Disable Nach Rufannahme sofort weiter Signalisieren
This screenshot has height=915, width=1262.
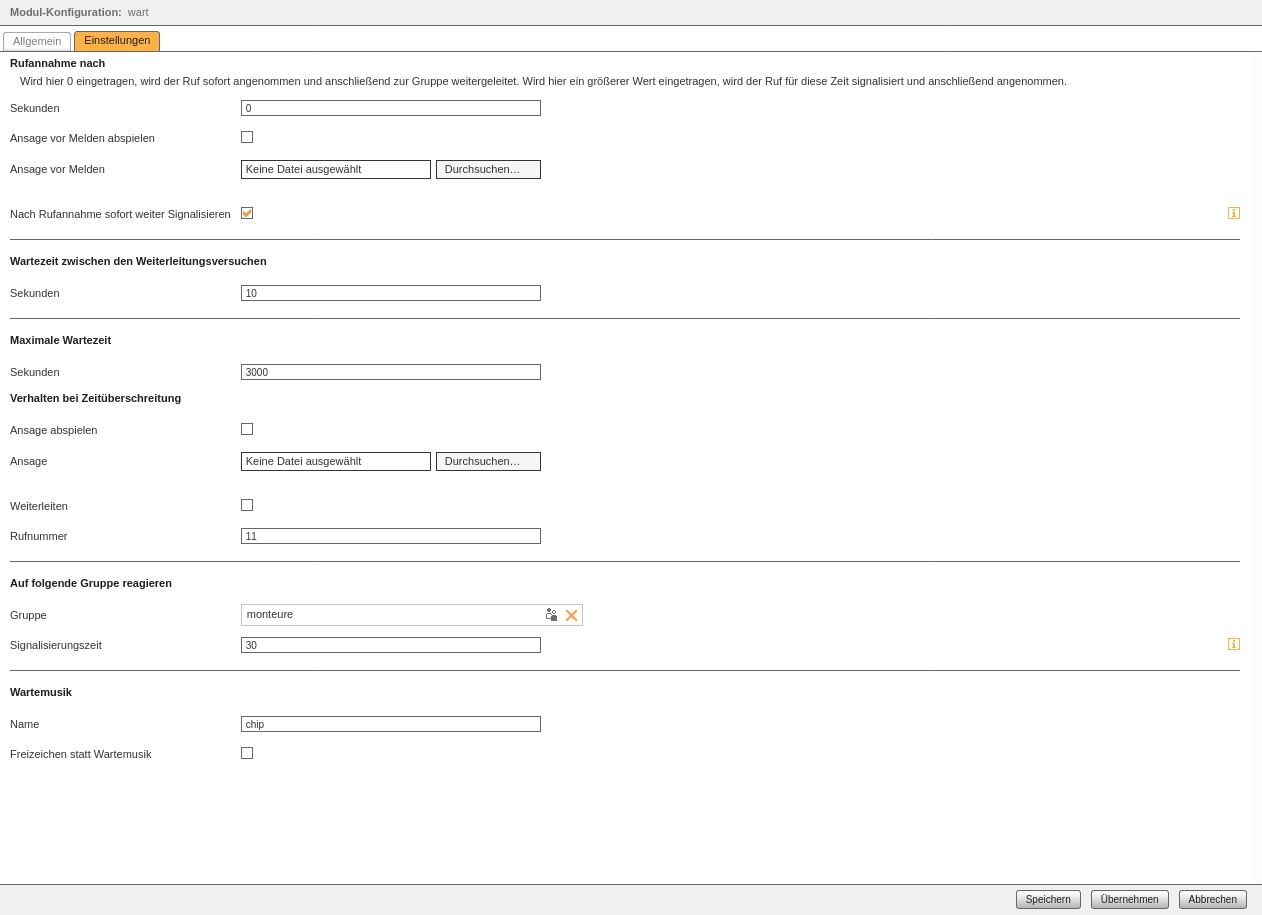pos(246,212)
